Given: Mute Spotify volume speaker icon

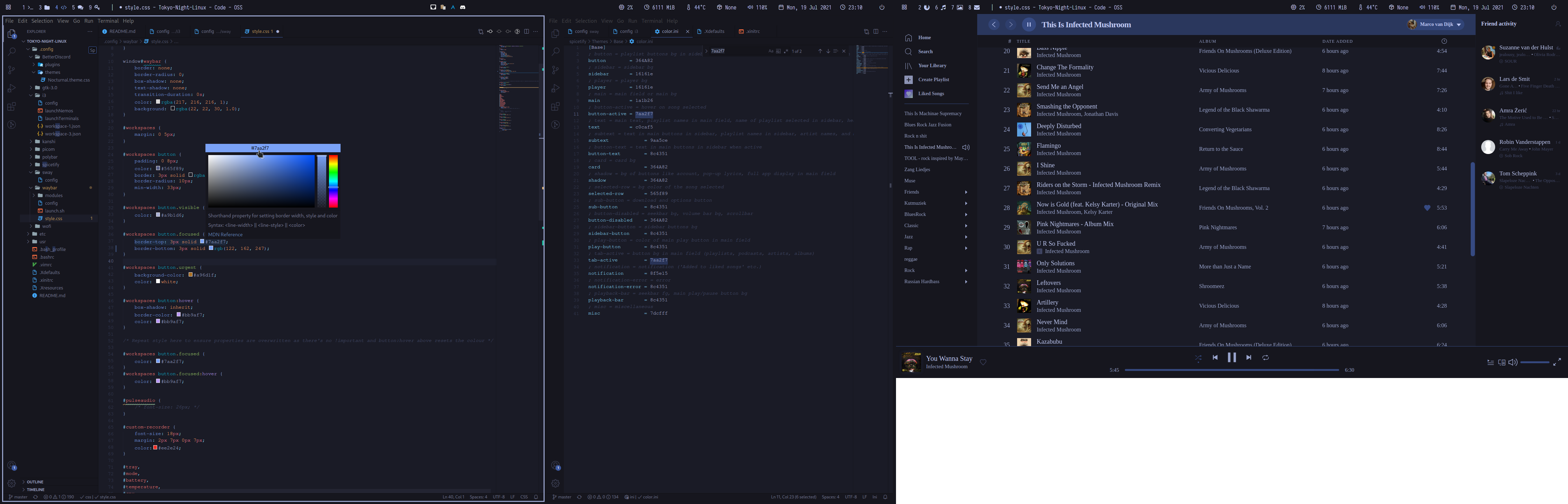Looking at the screenshot, I should 1513,362.
